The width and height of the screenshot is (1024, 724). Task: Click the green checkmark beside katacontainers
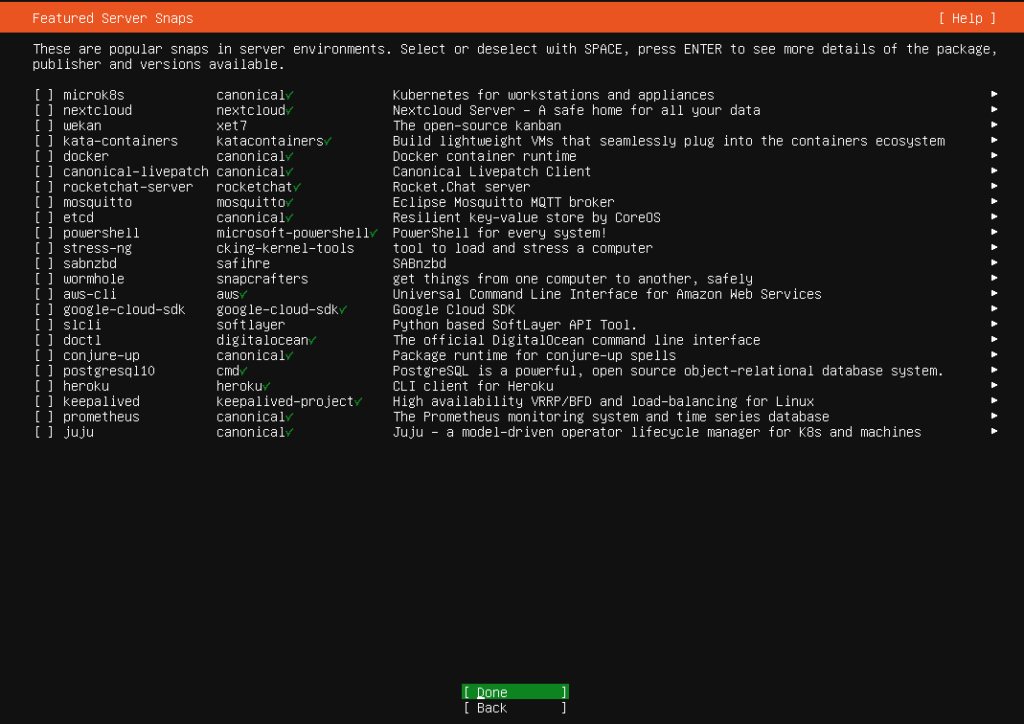(x=328, y=141)
